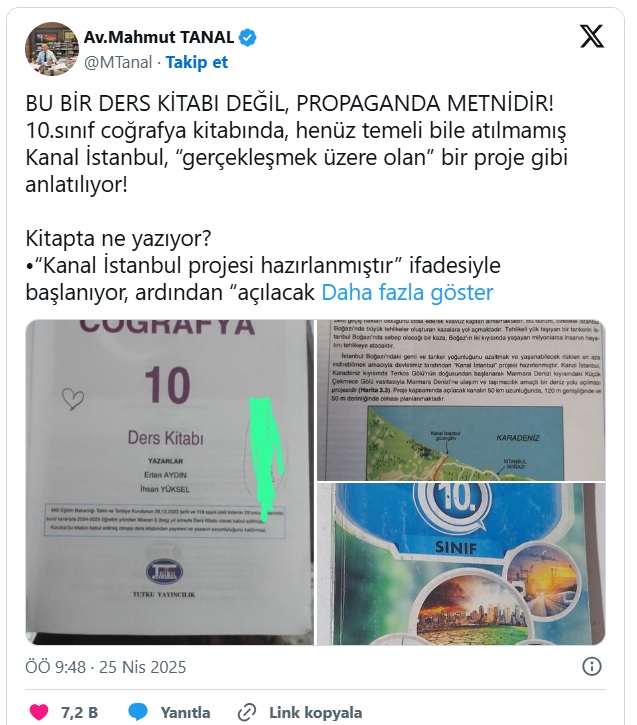The image size is (637, 725).
Task: Click the X logo icon
Action: click(592, 36)
